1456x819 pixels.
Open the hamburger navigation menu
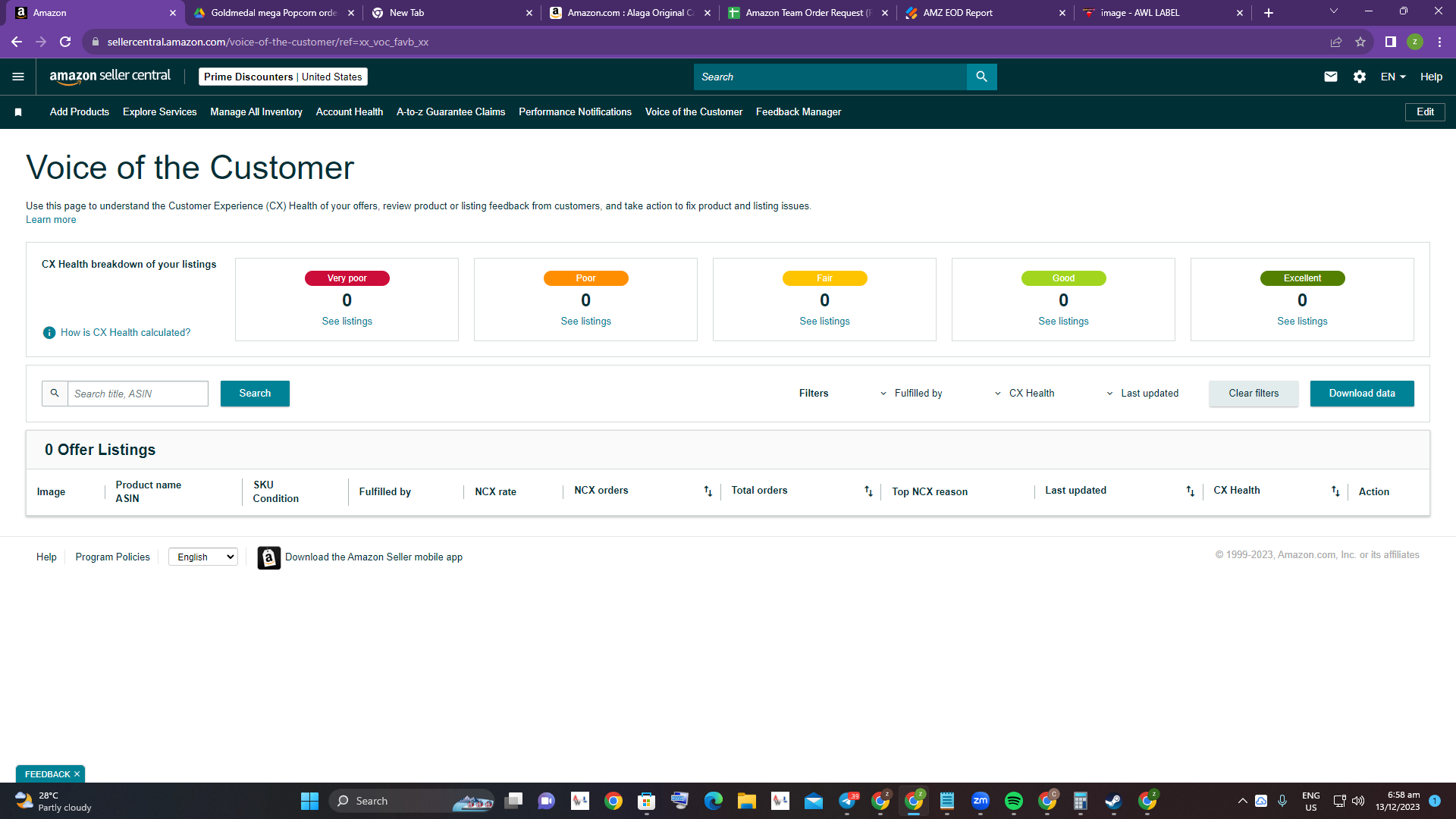point(18,77)
